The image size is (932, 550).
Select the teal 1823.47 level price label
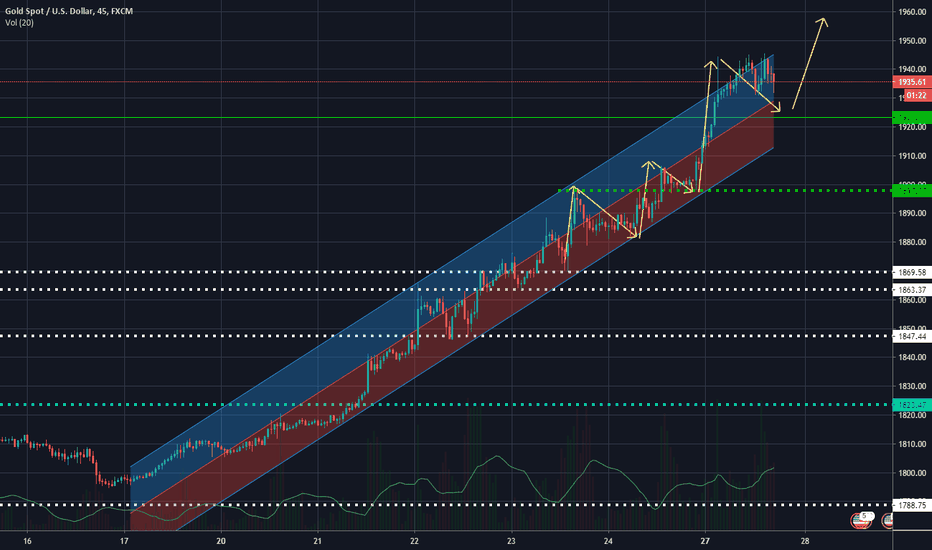pos(912,405)
